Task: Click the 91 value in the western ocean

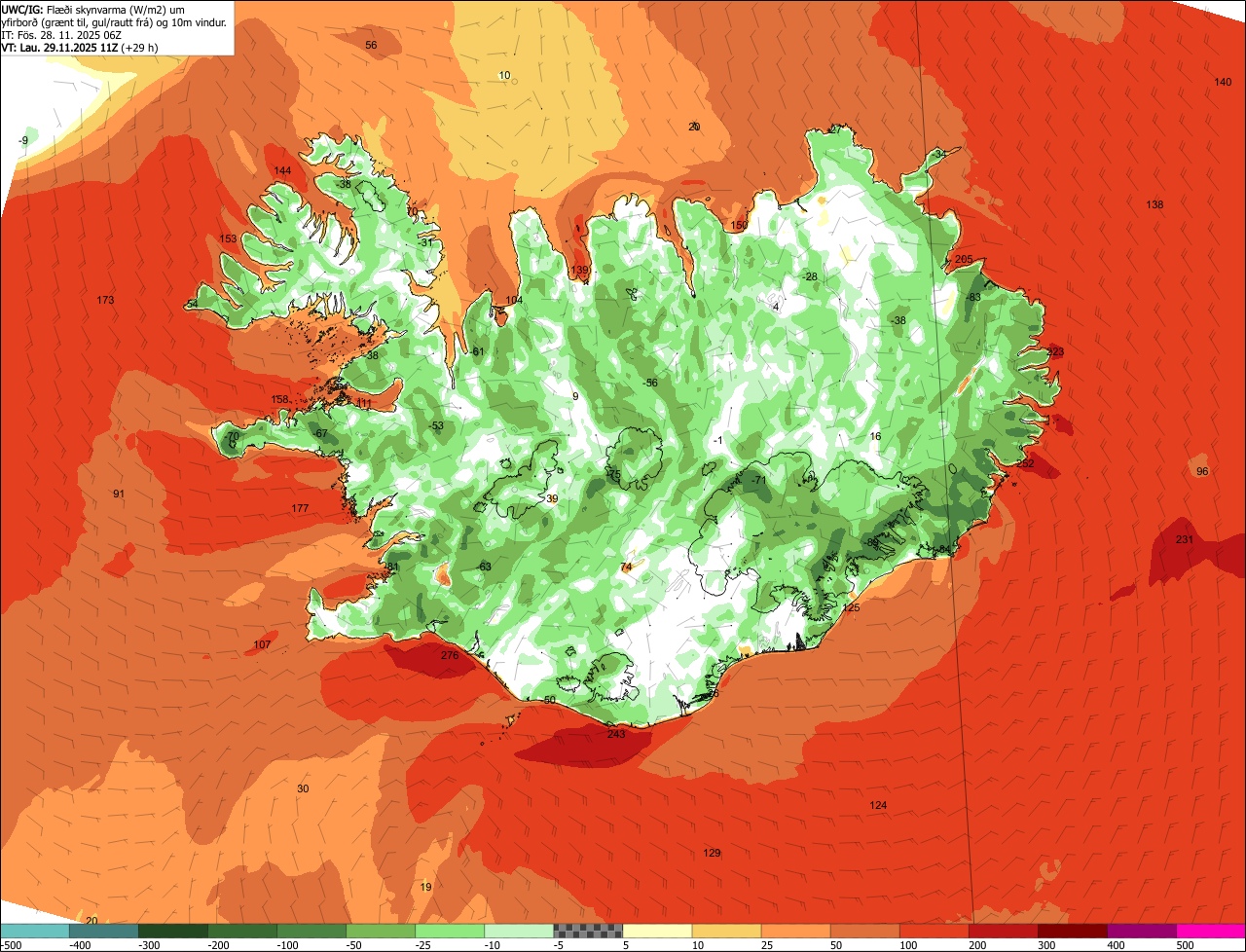Action: click(x=119, y=494)
